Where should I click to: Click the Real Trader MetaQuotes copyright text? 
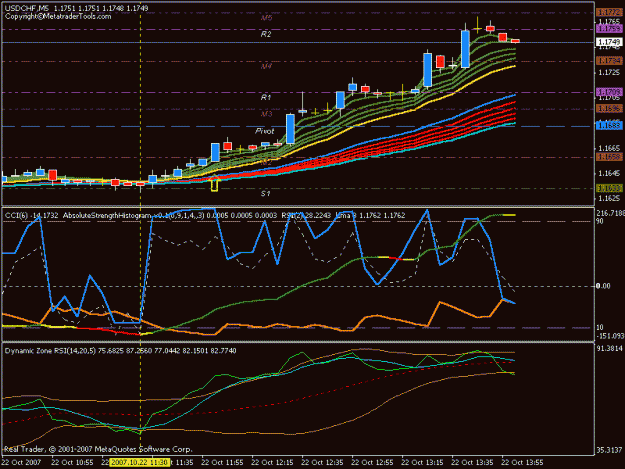(x=98, y=449)
